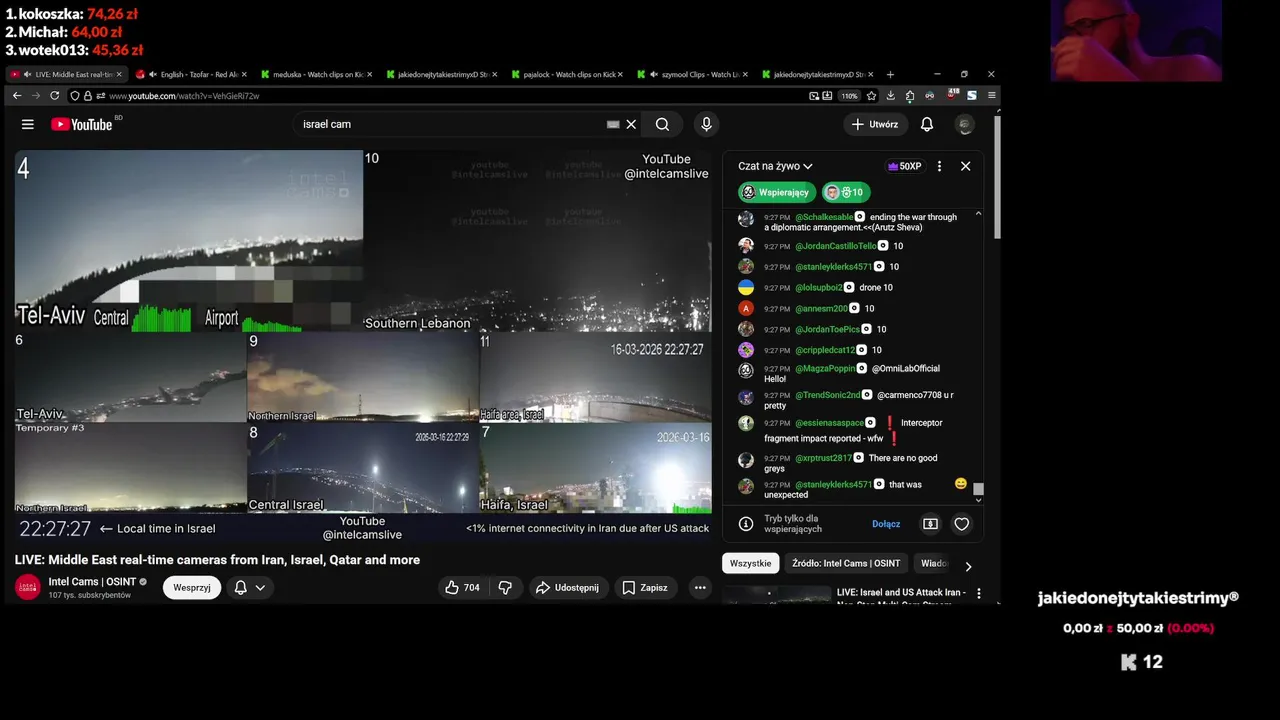Click the Zapisz save button
The height and width of the screenshot is (720, 1280).
(x=645, y=588)
